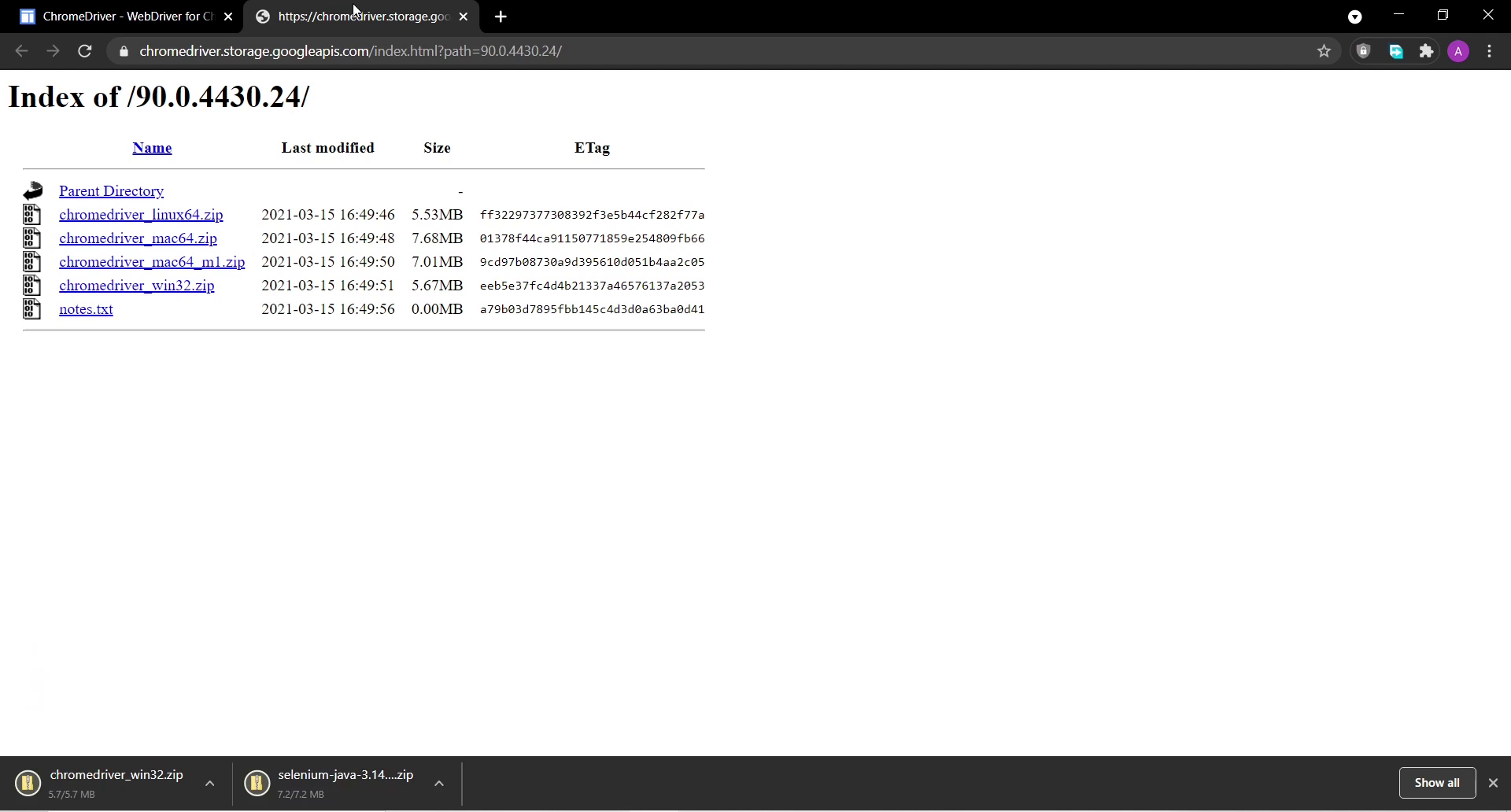Open the Chrome three-dot menu
1511x812 pixels.
(1490, 51)
